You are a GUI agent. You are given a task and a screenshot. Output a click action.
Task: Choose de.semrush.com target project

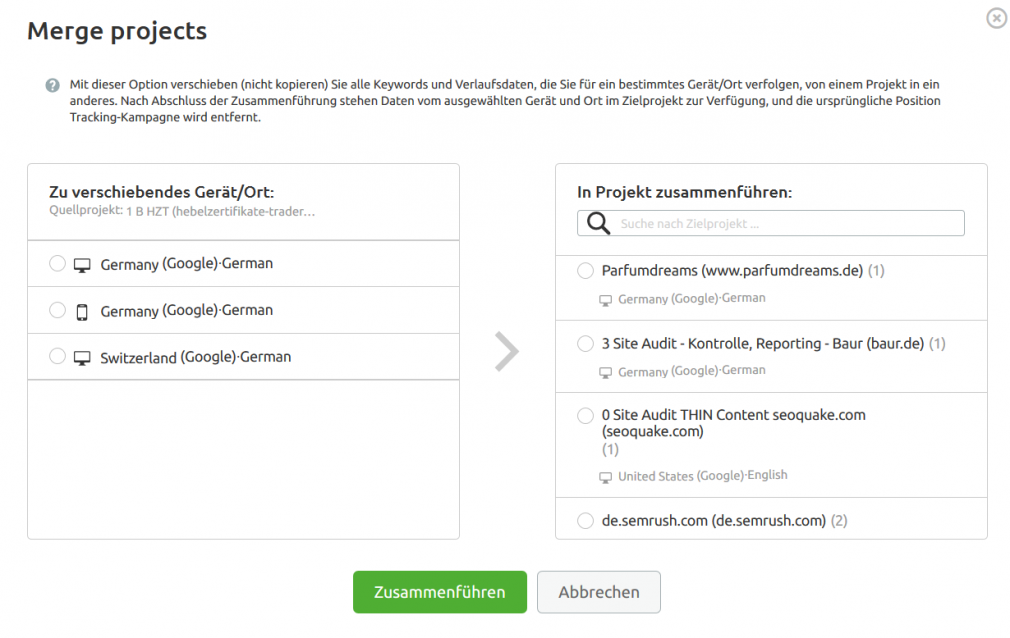586,521
